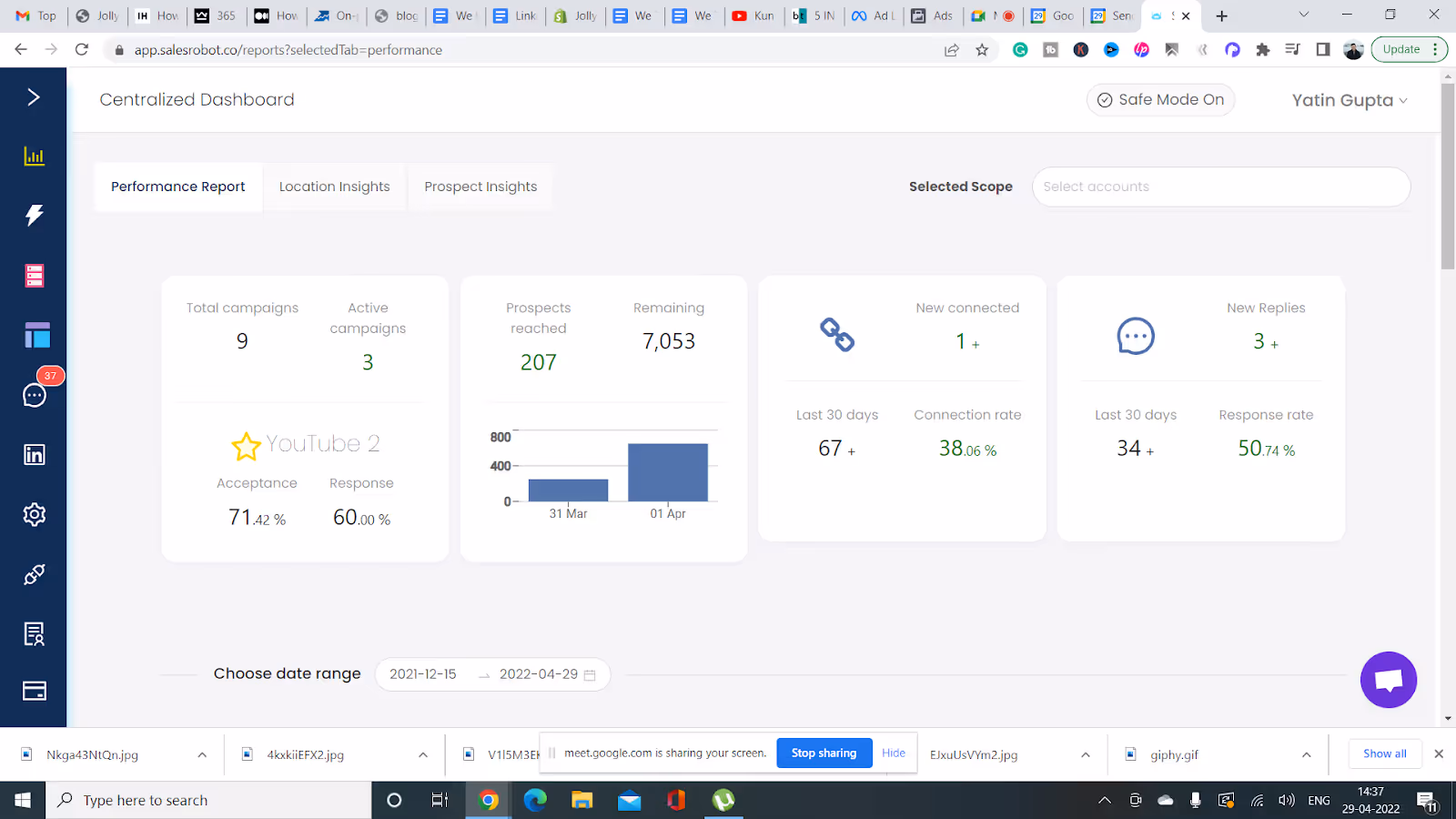Viewport: 1456px width, 819px height.
Task: Select the Performance Report tab
Action: pyautogui.click(x=178, y=187)
